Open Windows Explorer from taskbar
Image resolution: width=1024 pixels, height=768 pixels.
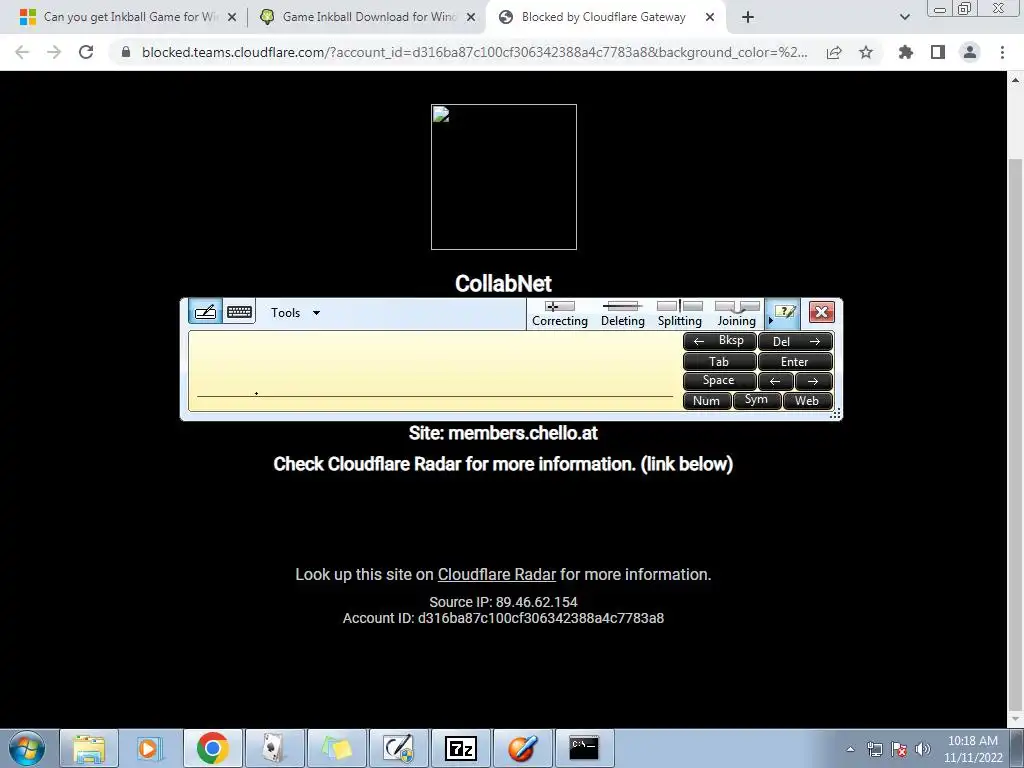pos(89,748)
